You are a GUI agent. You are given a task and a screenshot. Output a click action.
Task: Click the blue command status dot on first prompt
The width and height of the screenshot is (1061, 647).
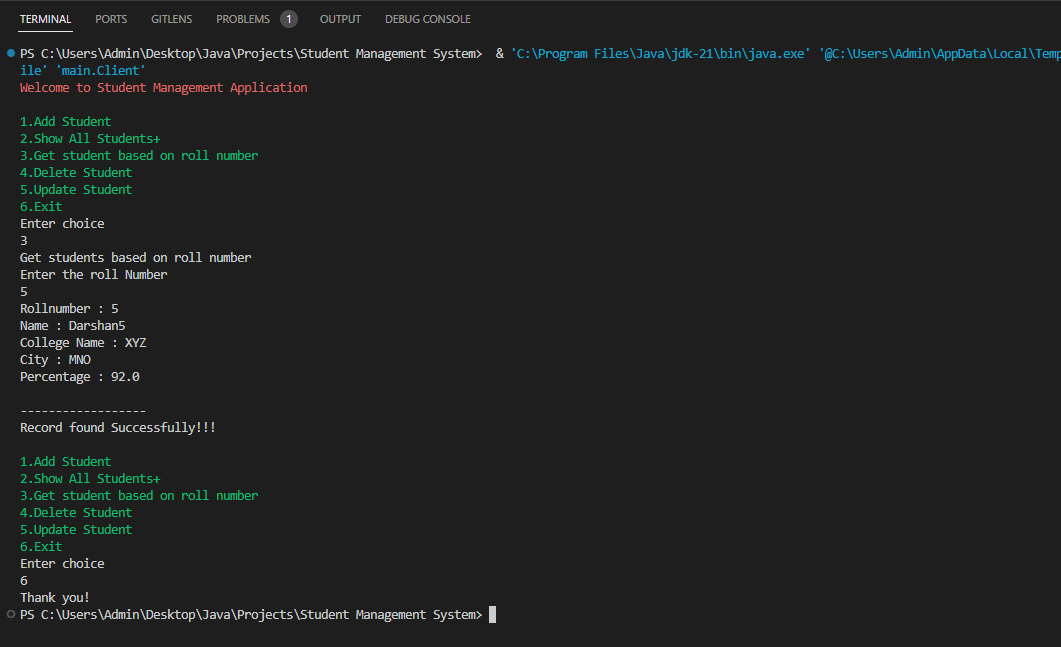pyautogui.click(x=11, y=53)
